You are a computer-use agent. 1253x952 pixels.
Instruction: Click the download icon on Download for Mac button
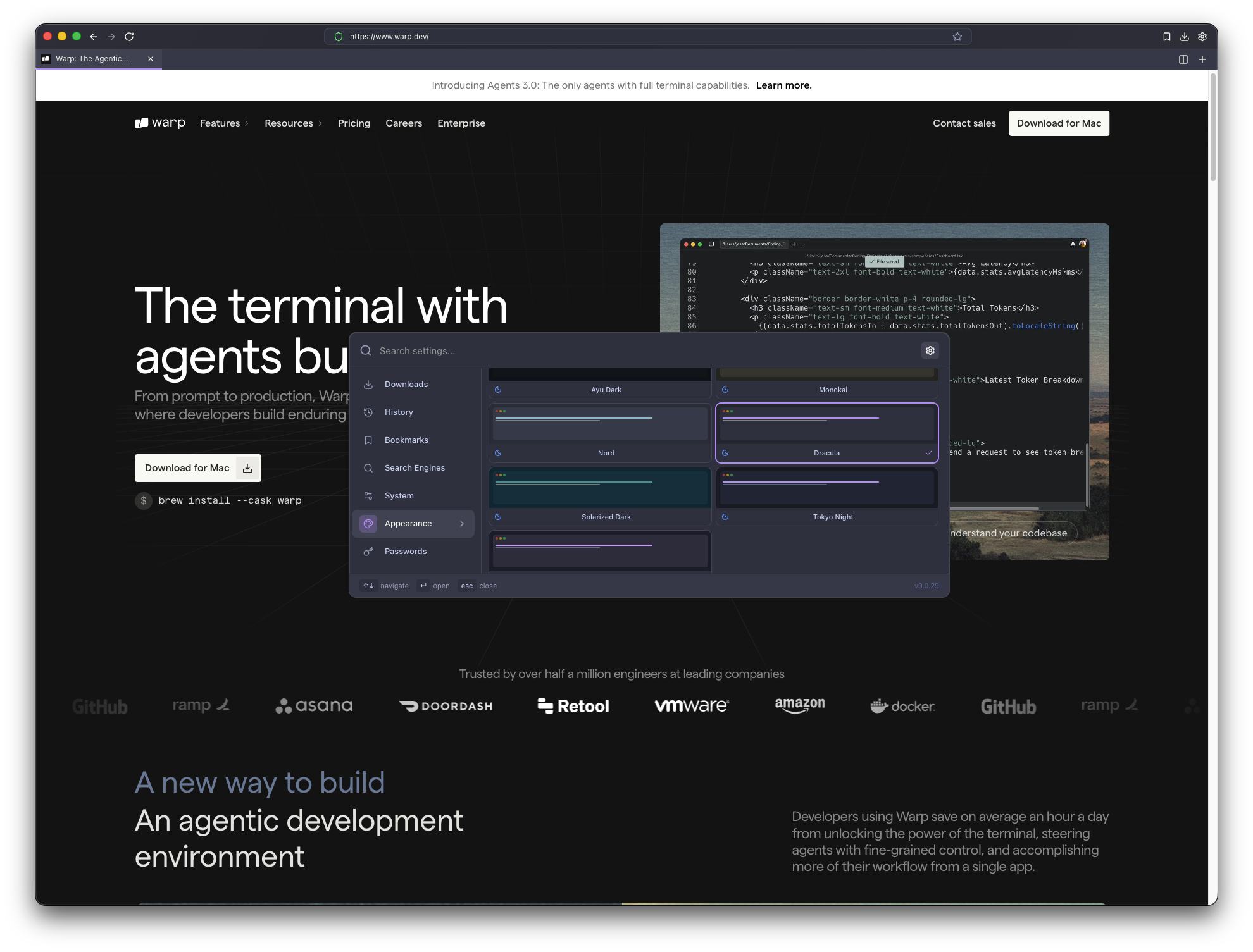[x=247, y=467]
